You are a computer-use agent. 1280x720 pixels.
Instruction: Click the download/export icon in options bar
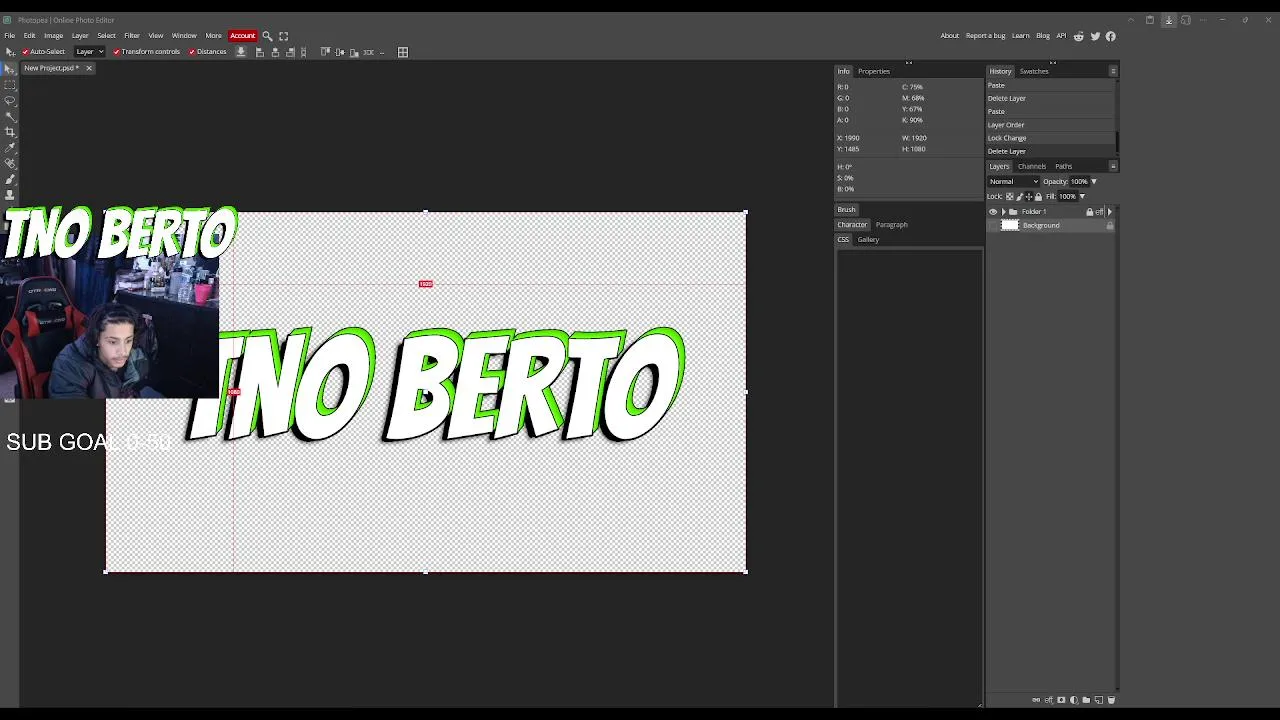(241, 52)
